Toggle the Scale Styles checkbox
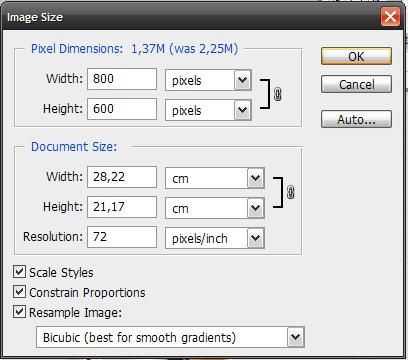408x360 pixels. 19,272
